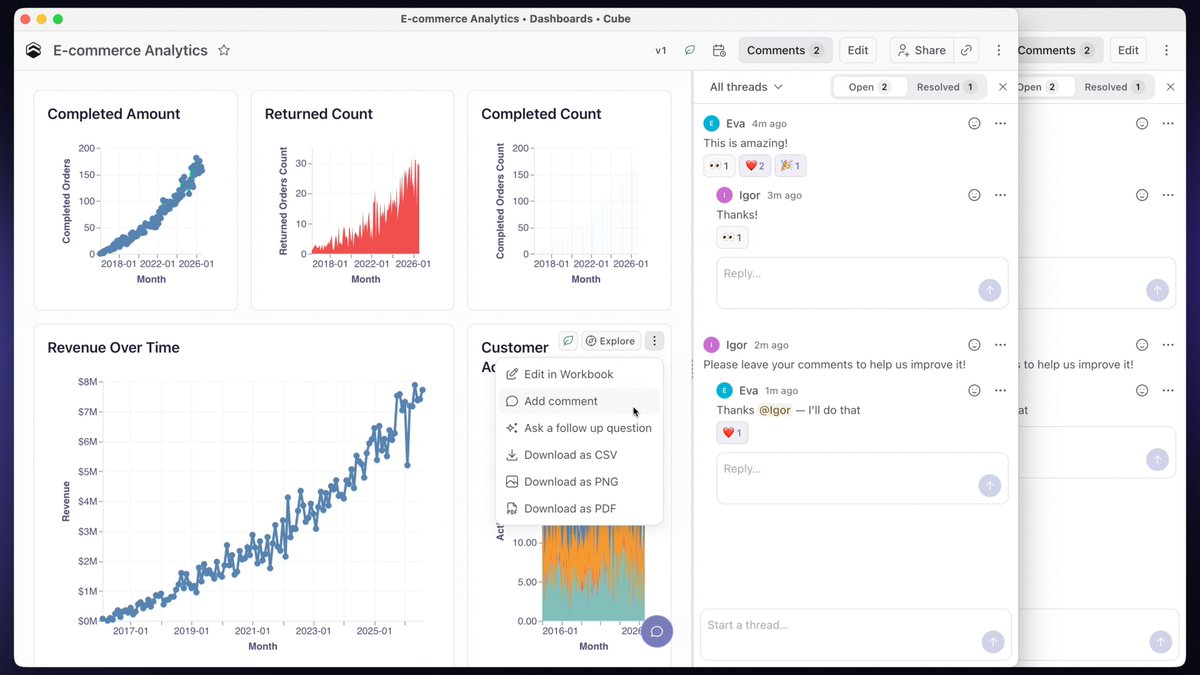Click the Returned Count chart title

tap(319, 114)
